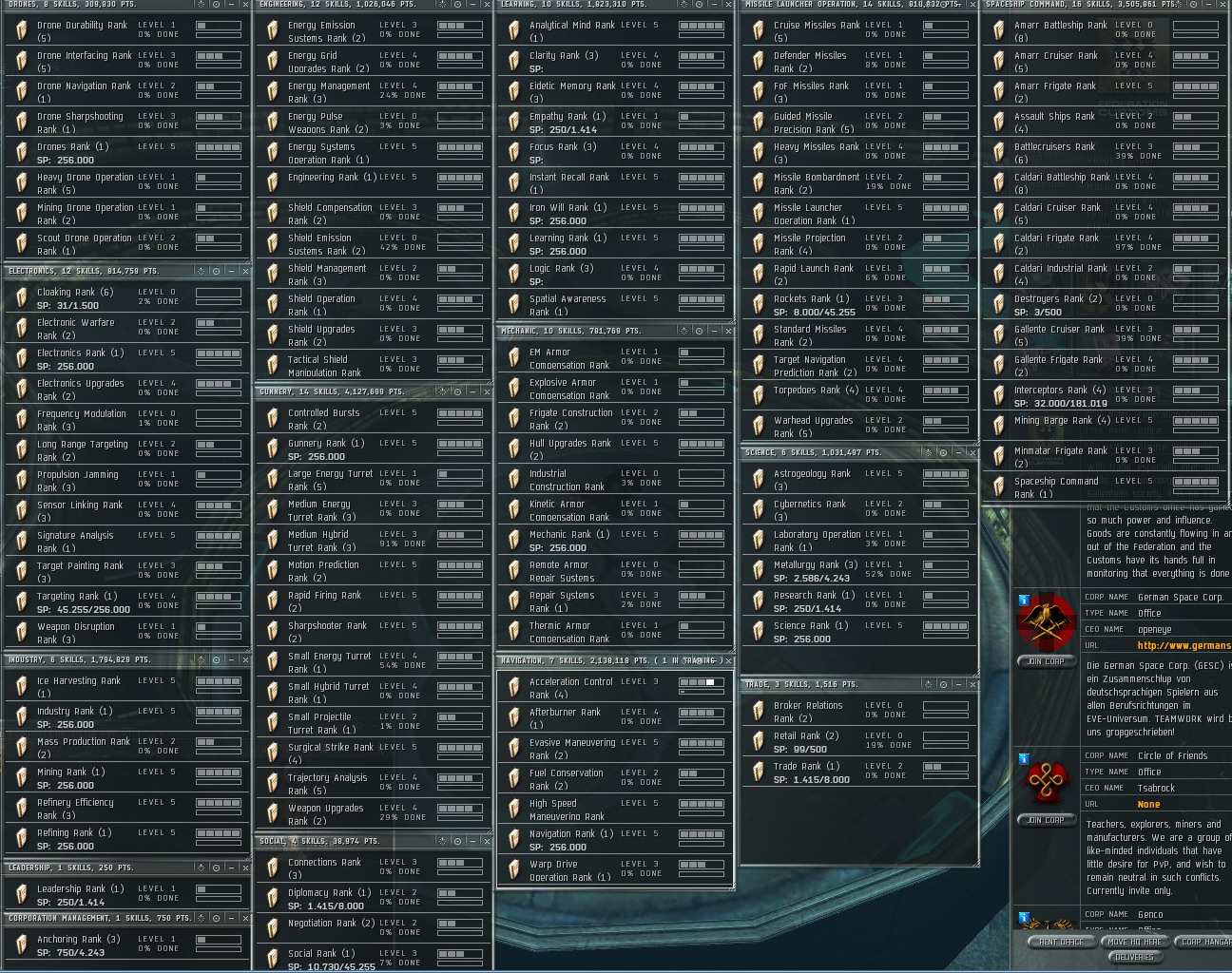This screenshot has height=973, width=1232.
Task: Click the Amarr Battleship skill book icon
Action: 999,31
